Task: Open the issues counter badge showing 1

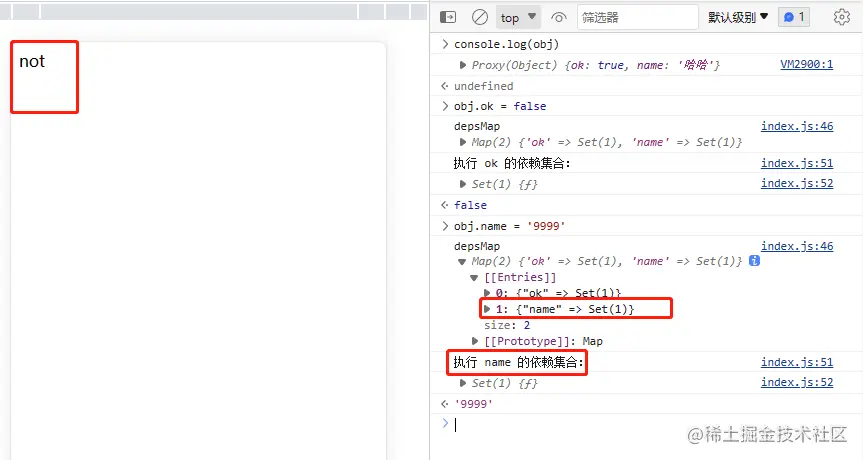Action: click(x=794, y=18)
